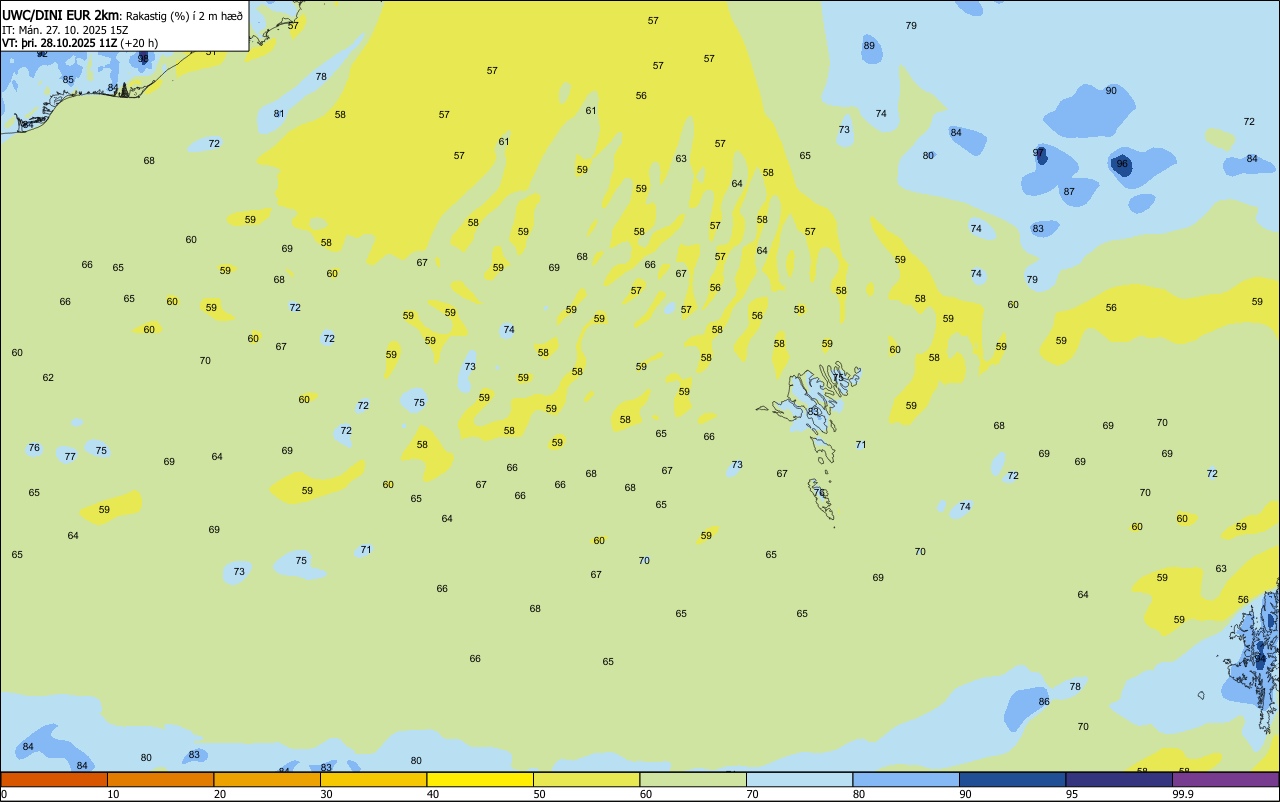The image size is (1280, 802).
Task: Pick the bright yellow 40–50 legend segment
Action: 480,779
